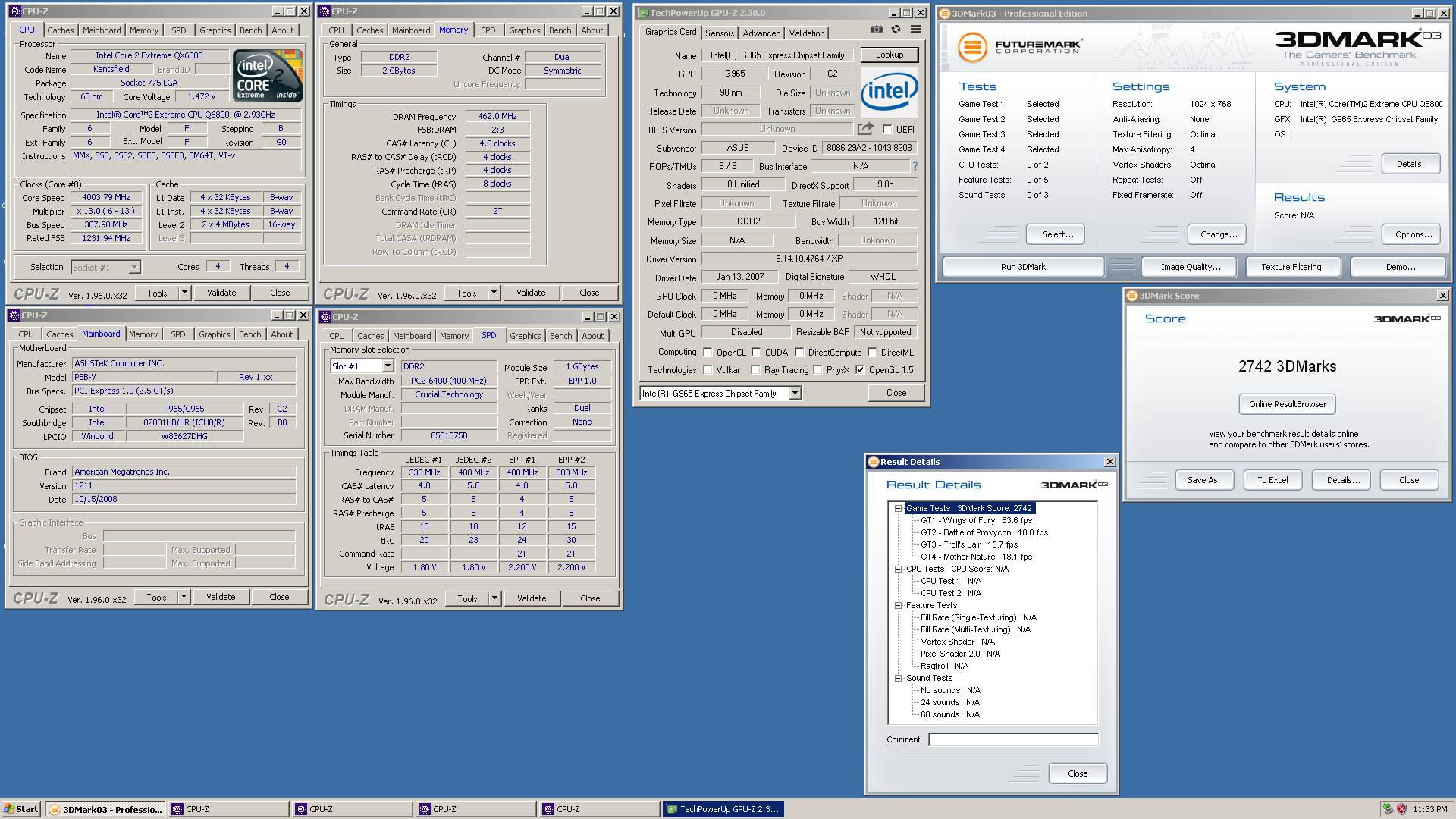
Task: Collapse the Sound Tests tree node
Action: click(x=898, y=678)
